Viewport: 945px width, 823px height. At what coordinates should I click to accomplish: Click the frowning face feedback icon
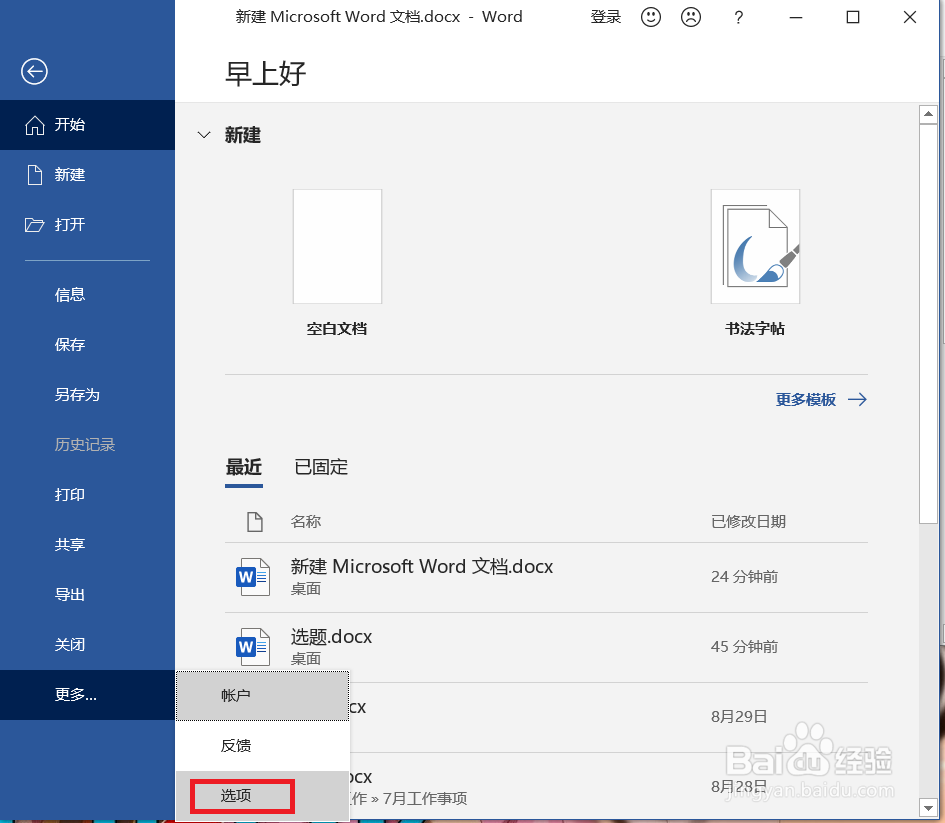[691, 17]
